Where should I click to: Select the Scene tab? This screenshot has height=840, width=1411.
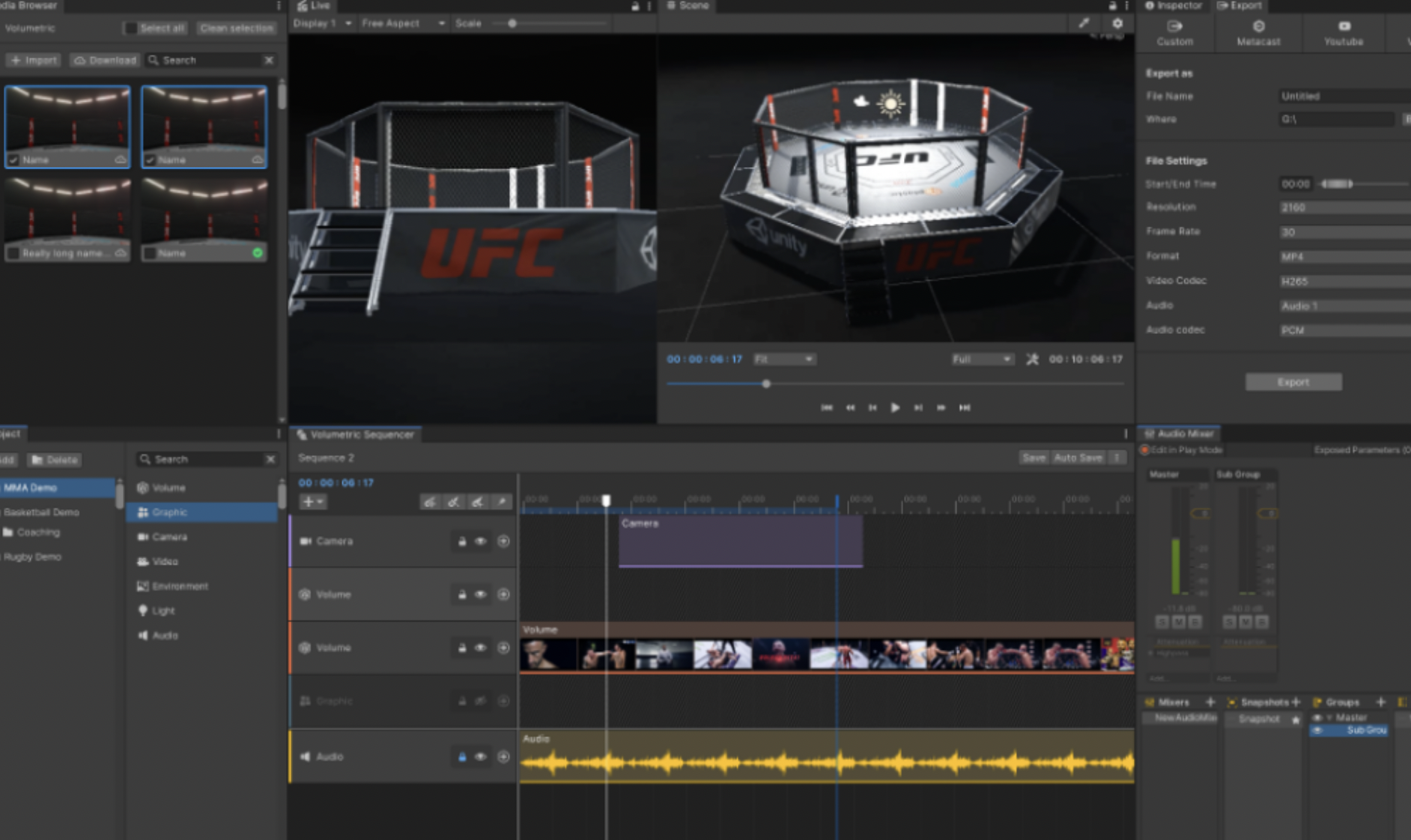[688, 5]
